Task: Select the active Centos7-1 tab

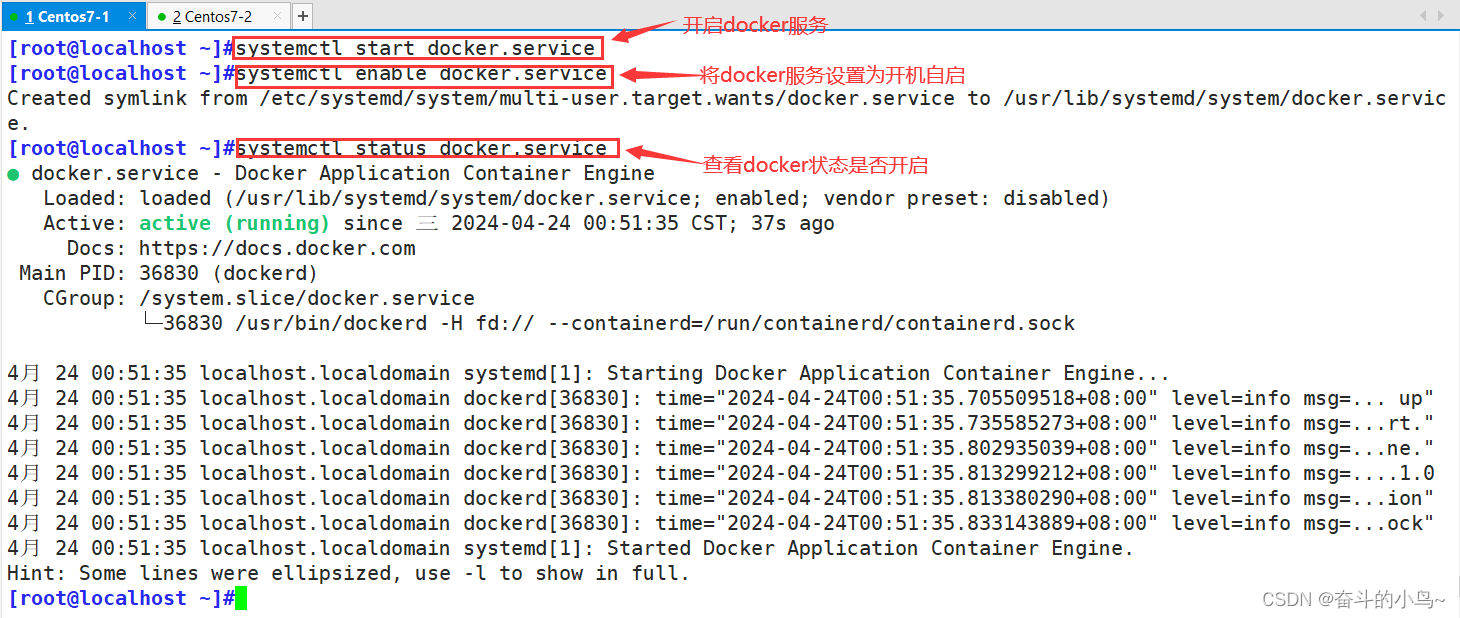Action: (67, 15)
